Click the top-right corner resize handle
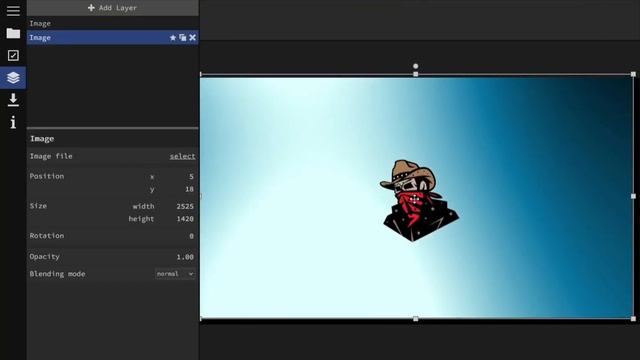The height and width of the screenshot is (360, 640). (633, 74)
